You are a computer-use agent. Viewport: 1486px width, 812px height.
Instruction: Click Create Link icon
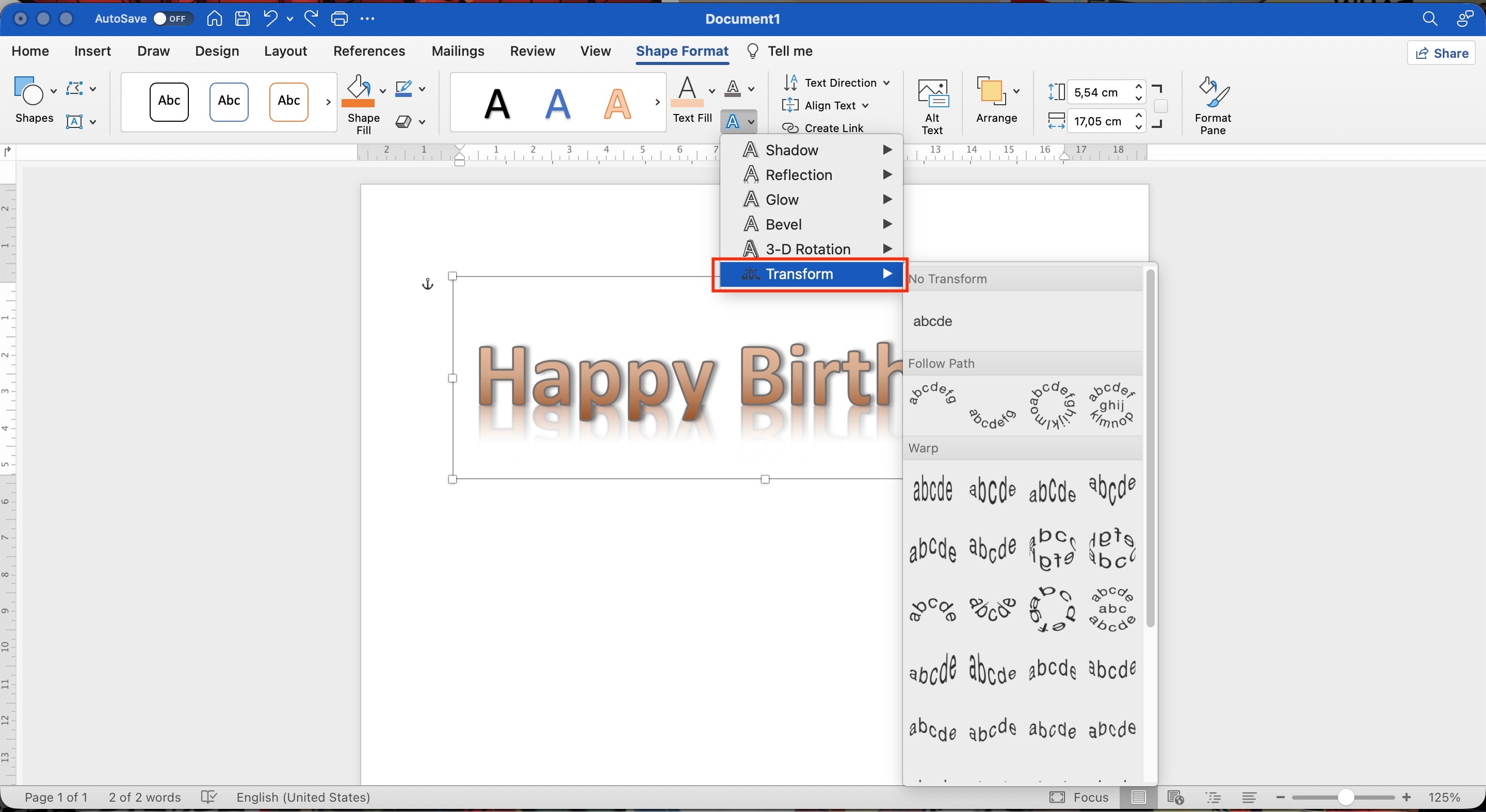coord(790,128)
